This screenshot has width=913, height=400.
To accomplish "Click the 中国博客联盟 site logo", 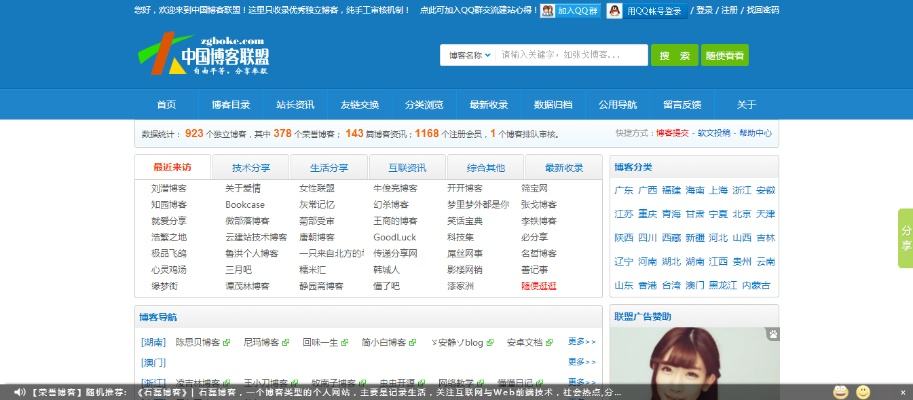I will click(204, 54).
